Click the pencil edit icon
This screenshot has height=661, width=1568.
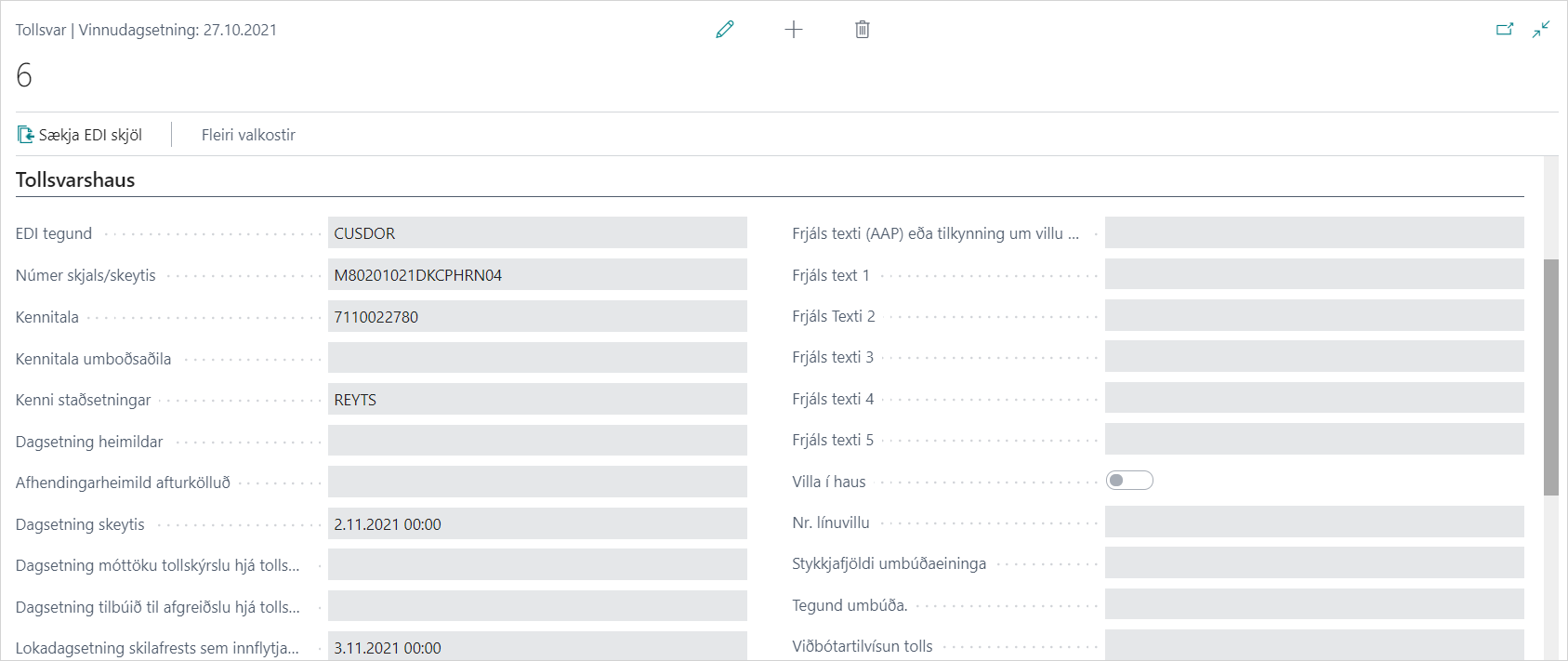tap(725, 30)
